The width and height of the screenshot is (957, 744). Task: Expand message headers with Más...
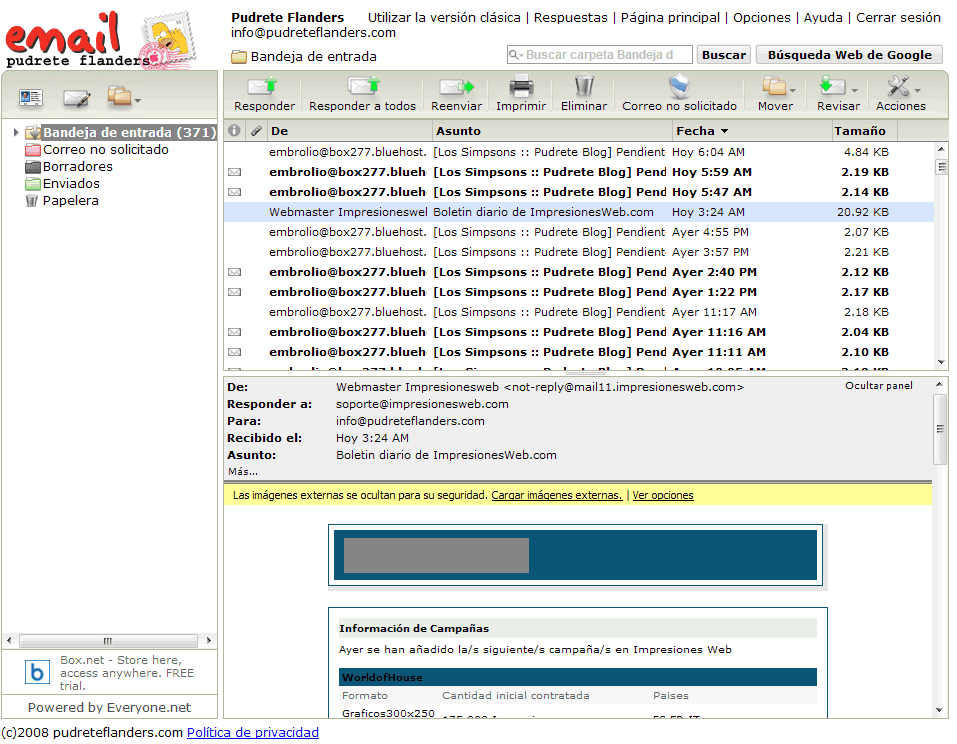pos(243,472)
